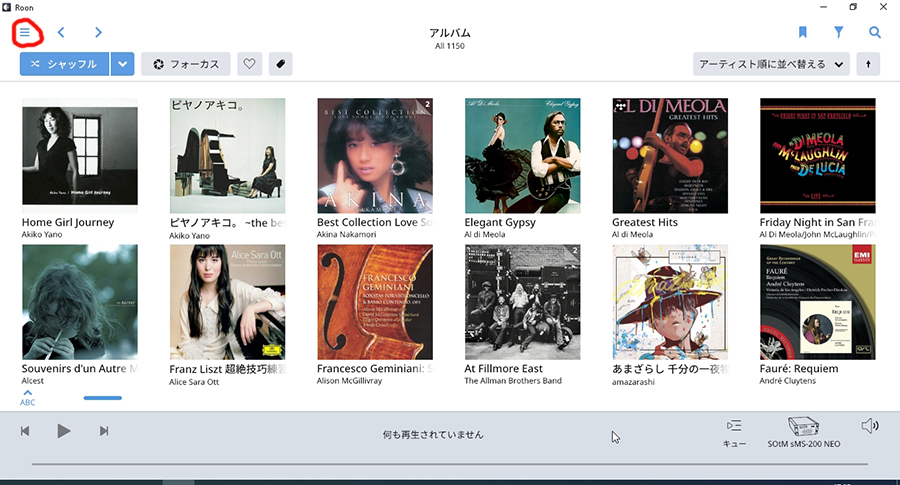900x485 pixels.
Task: Expand the shuffle options dropdown arrow
Action: (x=123, y=64)
